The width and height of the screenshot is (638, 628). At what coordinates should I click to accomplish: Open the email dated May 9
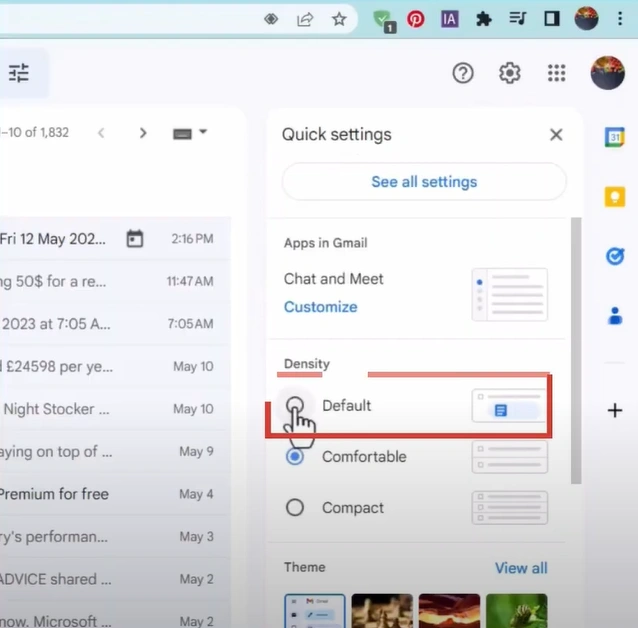tap(116, 451)
